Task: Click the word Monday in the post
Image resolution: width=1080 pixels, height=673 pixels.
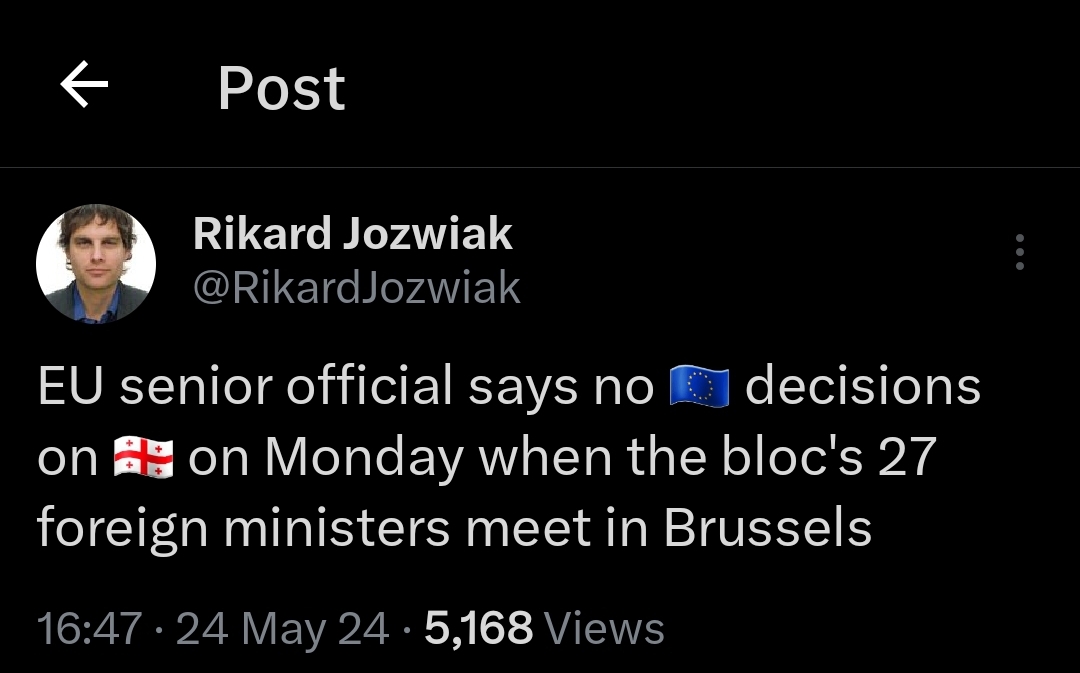Action: pyautogui.click(x=364, y=458)
